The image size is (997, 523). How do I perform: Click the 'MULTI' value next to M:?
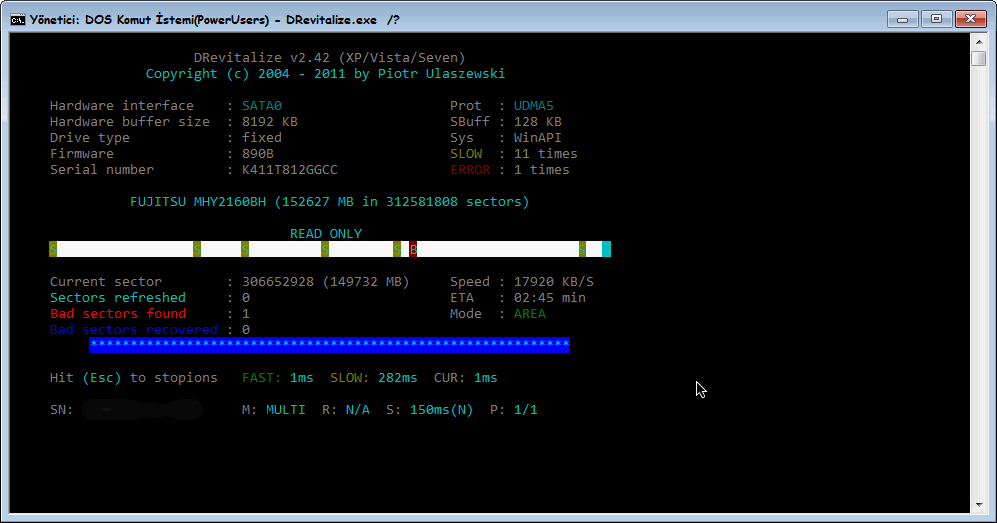tap(285, 410)
